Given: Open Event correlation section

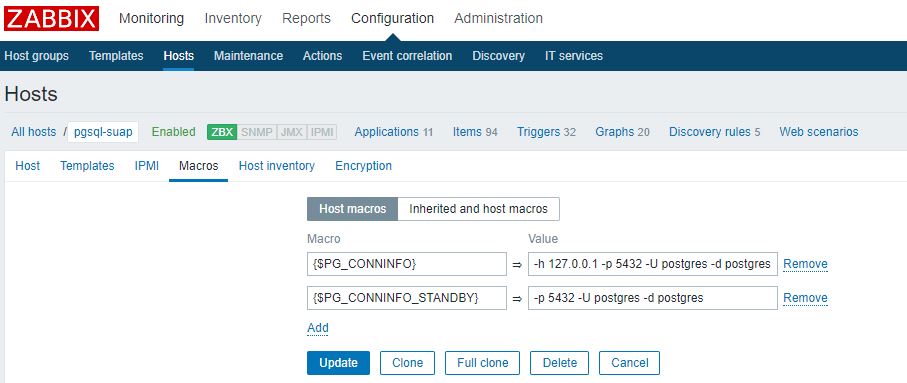Looking at the screenshot, I should pos(407,56).
